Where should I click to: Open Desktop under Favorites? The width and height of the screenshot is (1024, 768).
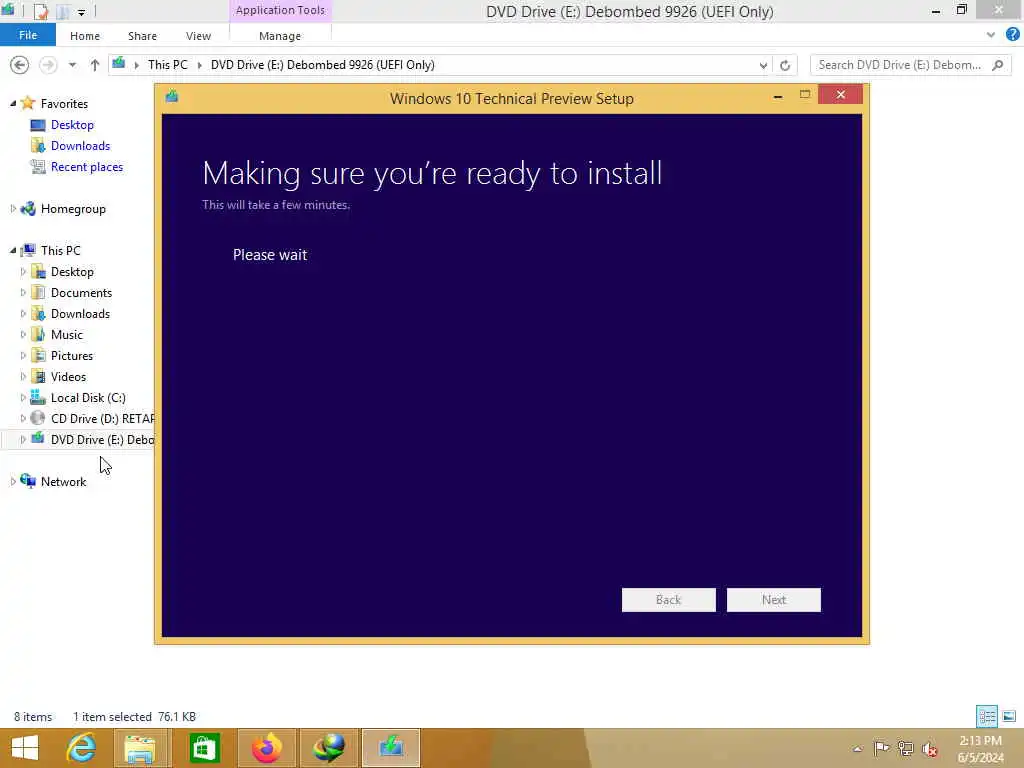click(72, 125)
